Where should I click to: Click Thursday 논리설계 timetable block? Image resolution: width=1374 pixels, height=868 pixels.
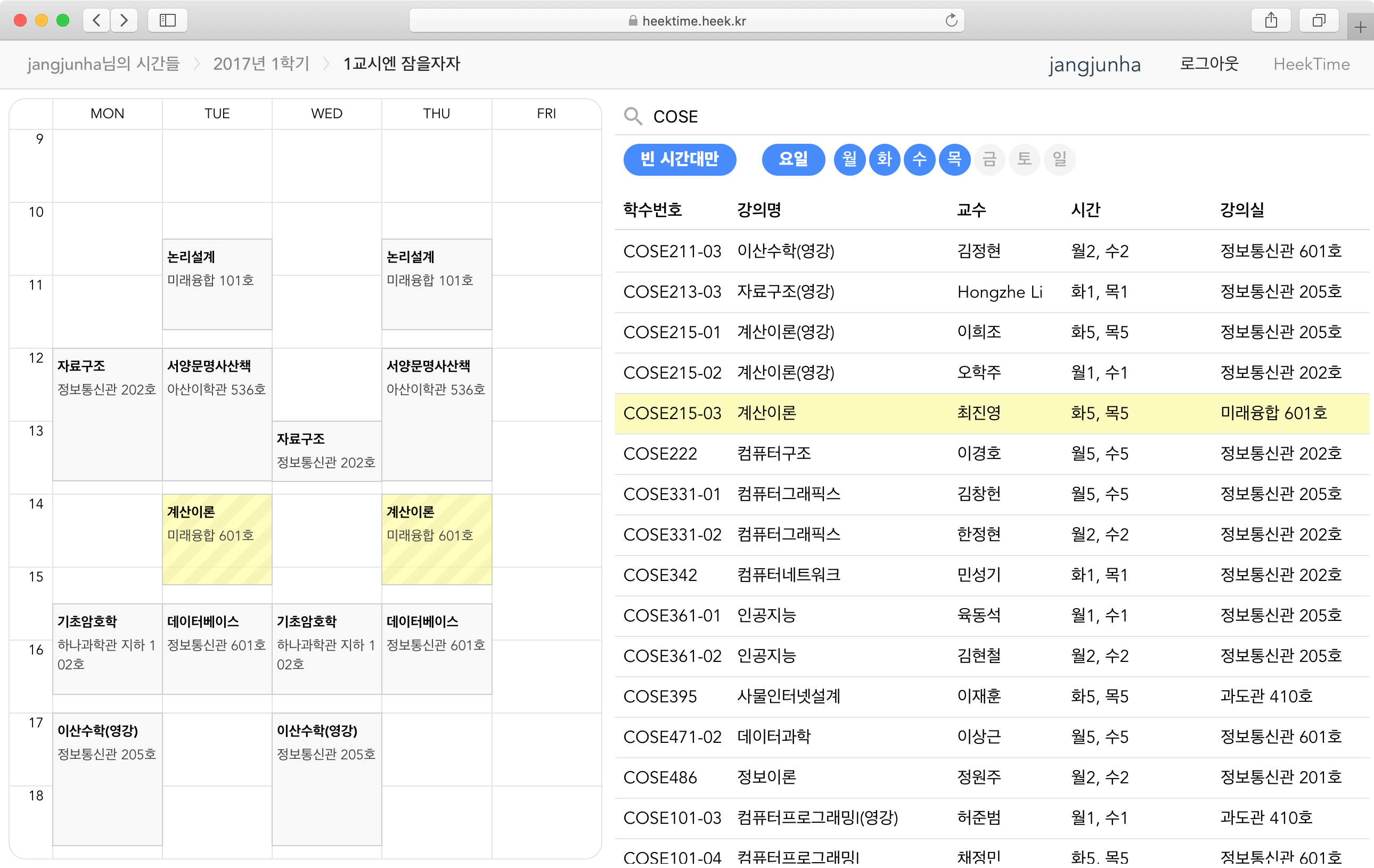pyautogui.click(x=437, y=284)
